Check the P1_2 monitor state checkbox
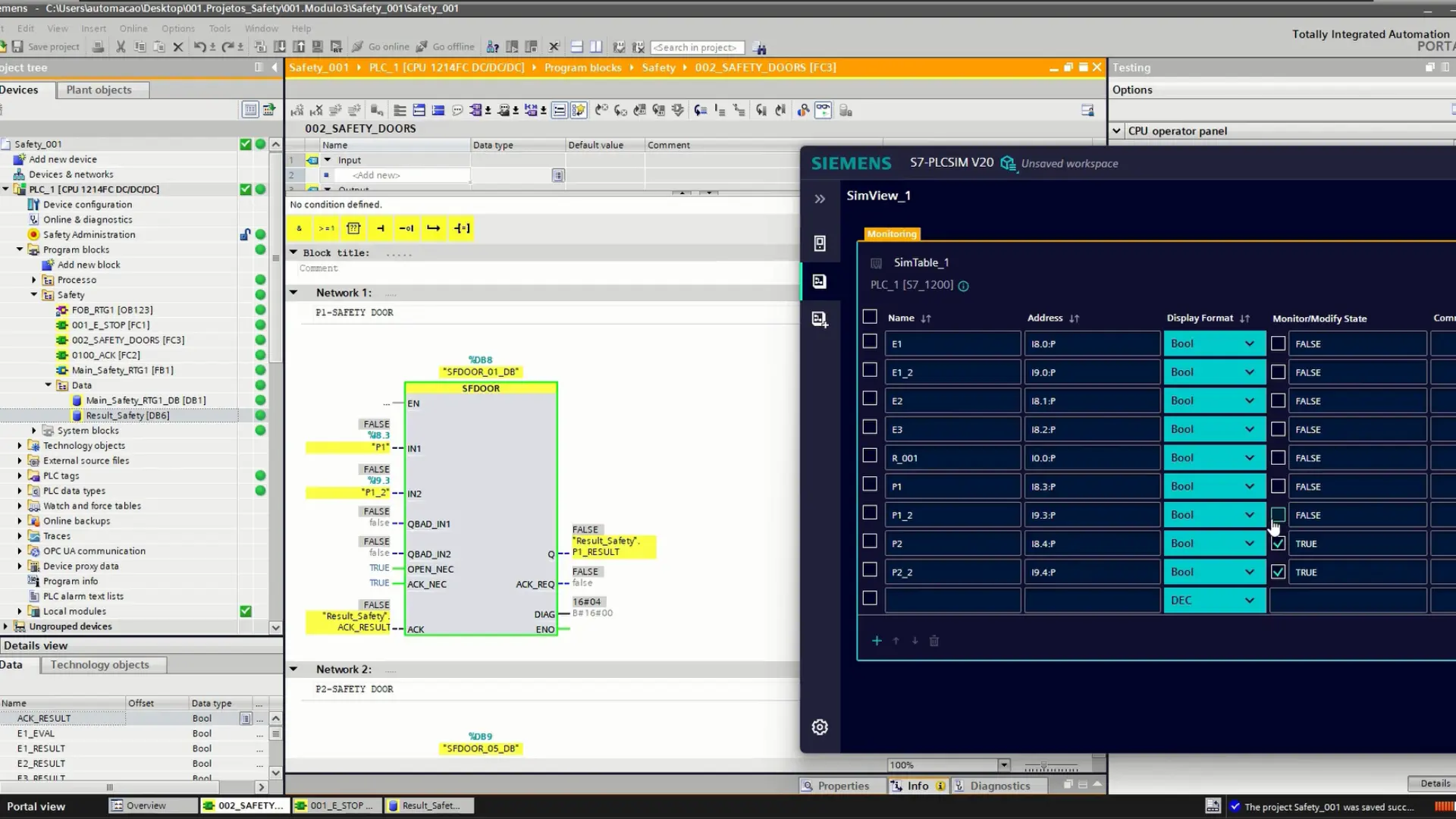Viewport: 1456px width, 819px height. (x=1278, y=515)
